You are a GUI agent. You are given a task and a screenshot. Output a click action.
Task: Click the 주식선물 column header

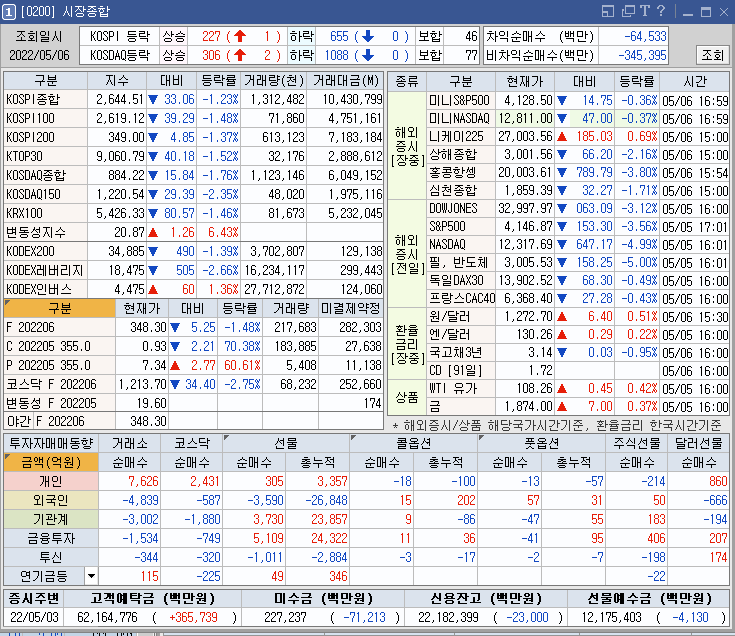pyautogui.click(x=637, y=443)
